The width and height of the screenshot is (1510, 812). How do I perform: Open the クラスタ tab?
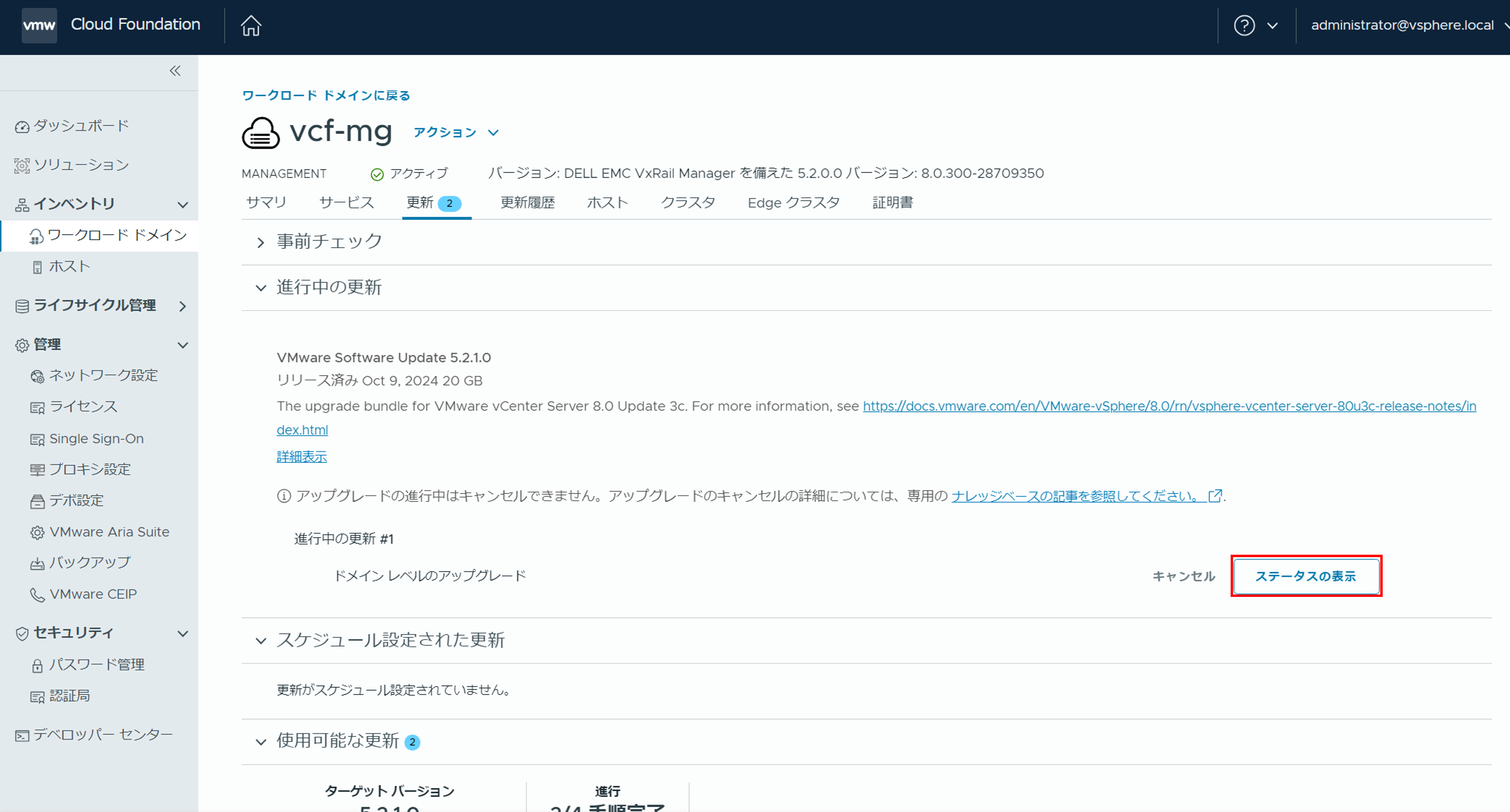[x=688, y=203]
